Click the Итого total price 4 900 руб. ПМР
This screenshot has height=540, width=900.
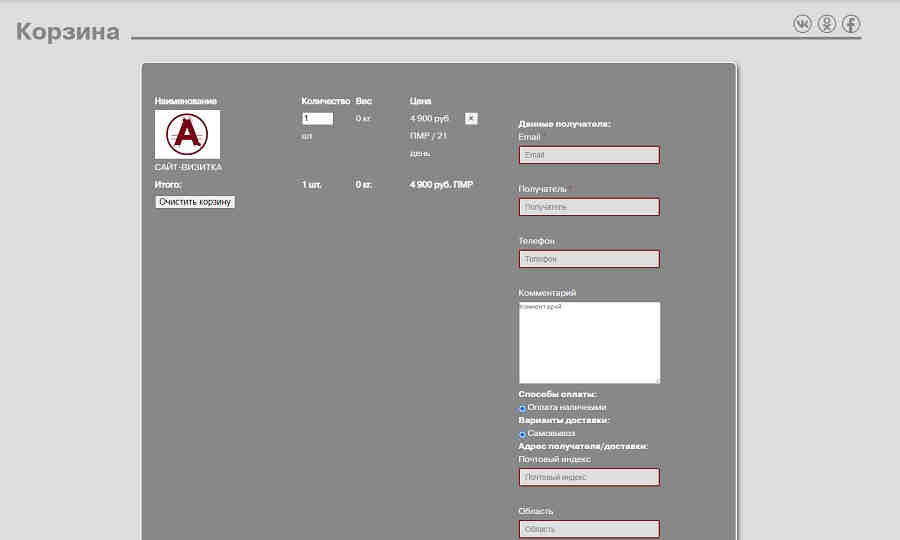[441, 185]
